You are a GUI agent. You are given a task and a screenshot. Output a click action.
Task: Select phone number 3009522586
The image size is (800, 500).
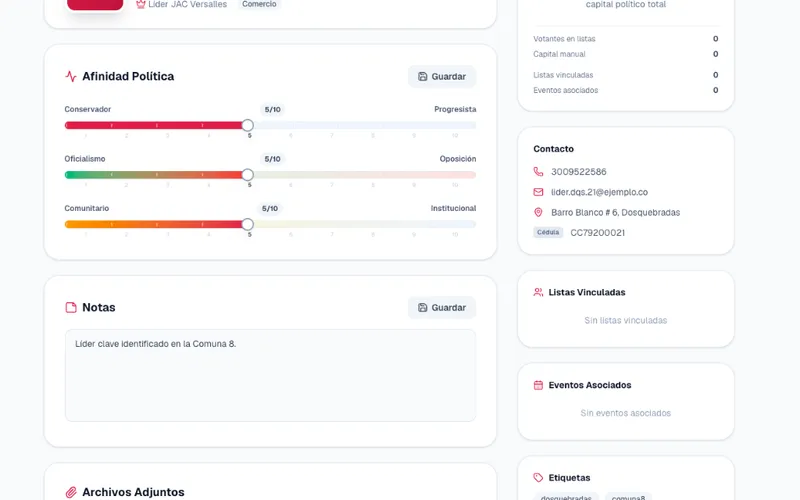coord(579,172)
